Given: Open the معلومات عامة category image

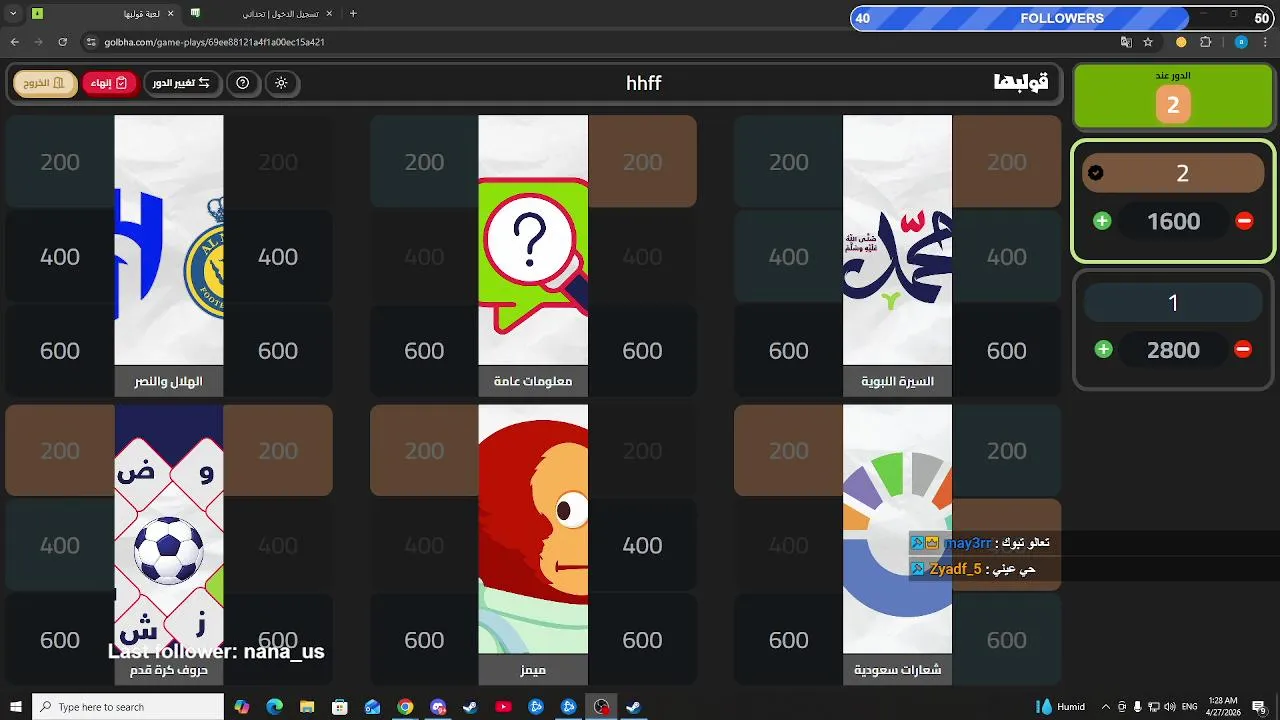Looking at the screenshot, I should (x=533, y=240).
